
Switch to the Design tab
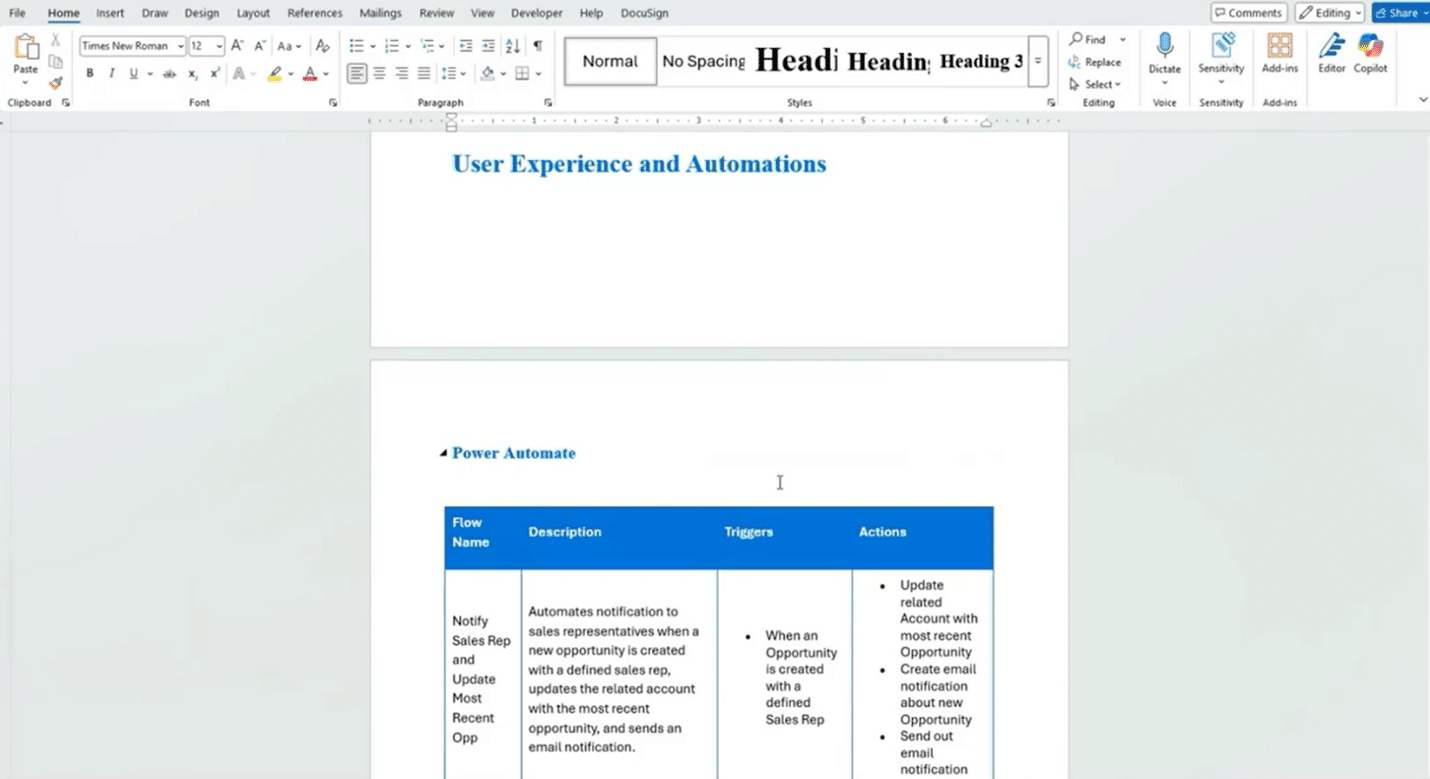201,13
